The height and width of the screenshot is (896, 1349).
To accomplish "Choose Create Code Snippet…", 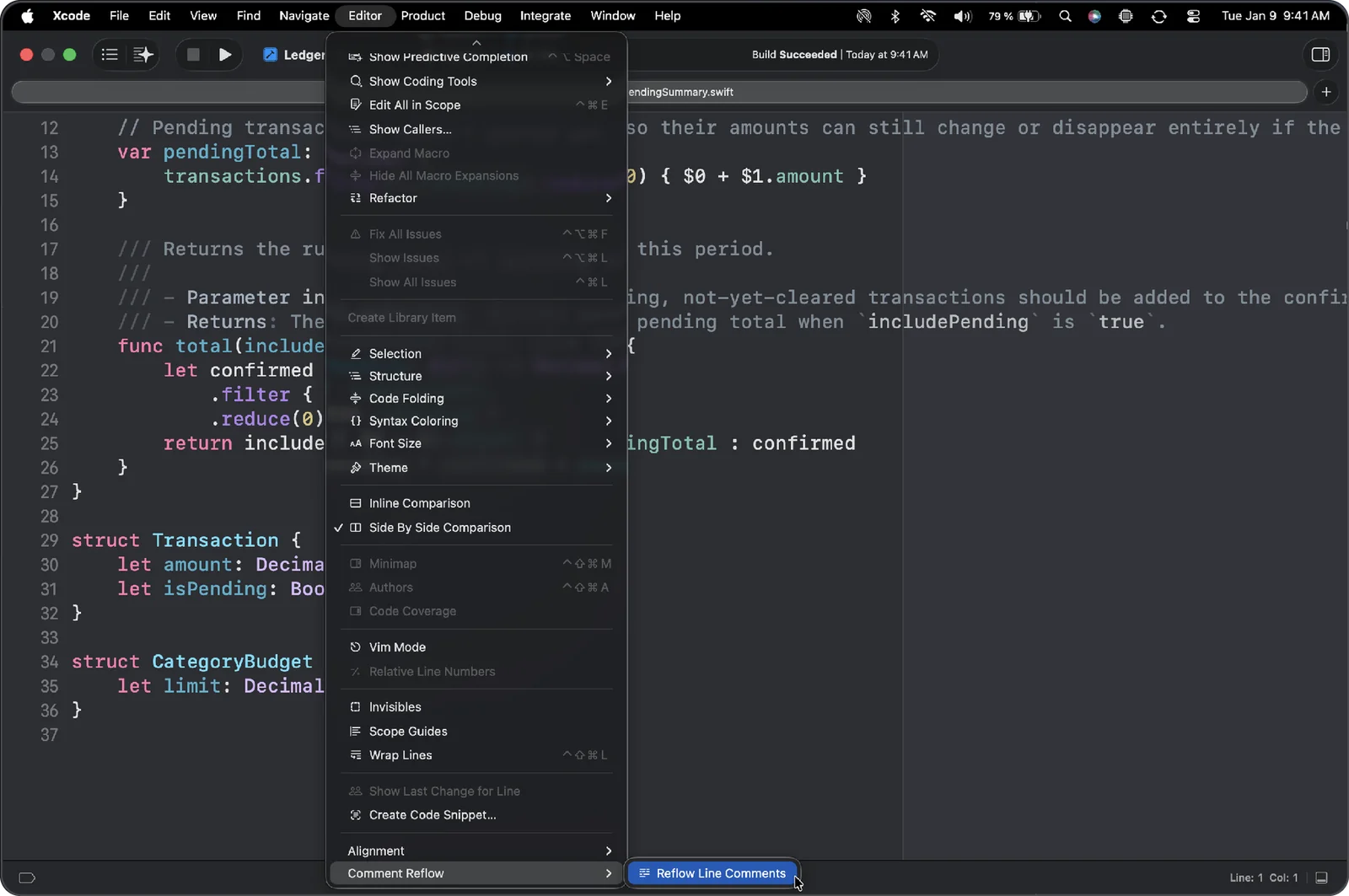I will [476, 815].
